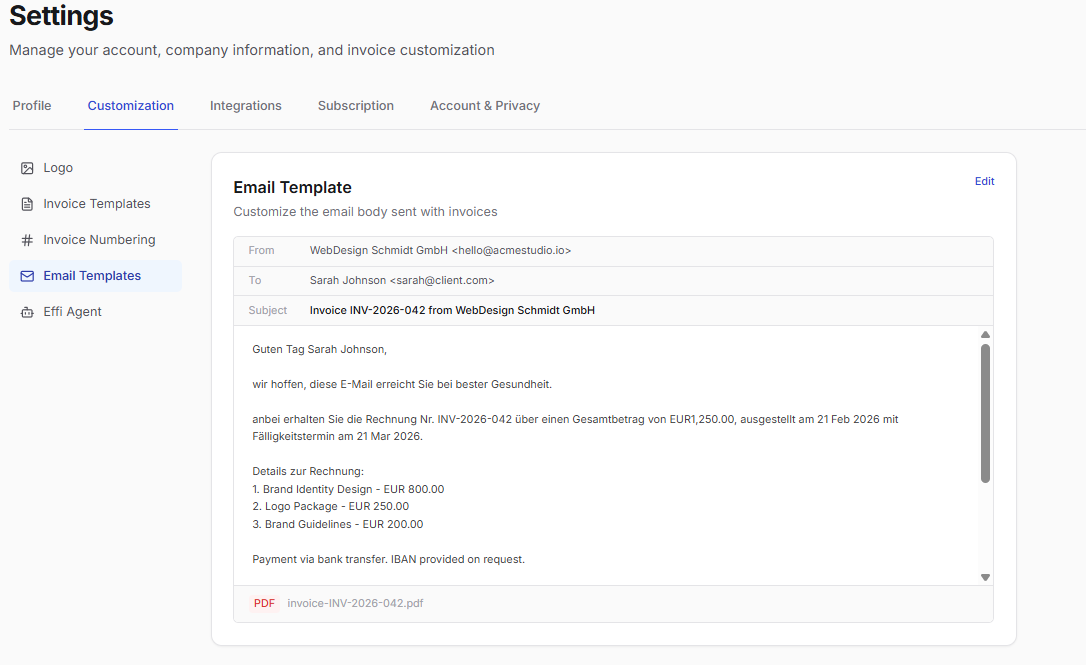This screenshot has height=665, width=1086.
Task: Open Invoice Templates in sidebar
Action: click(96, 204)
